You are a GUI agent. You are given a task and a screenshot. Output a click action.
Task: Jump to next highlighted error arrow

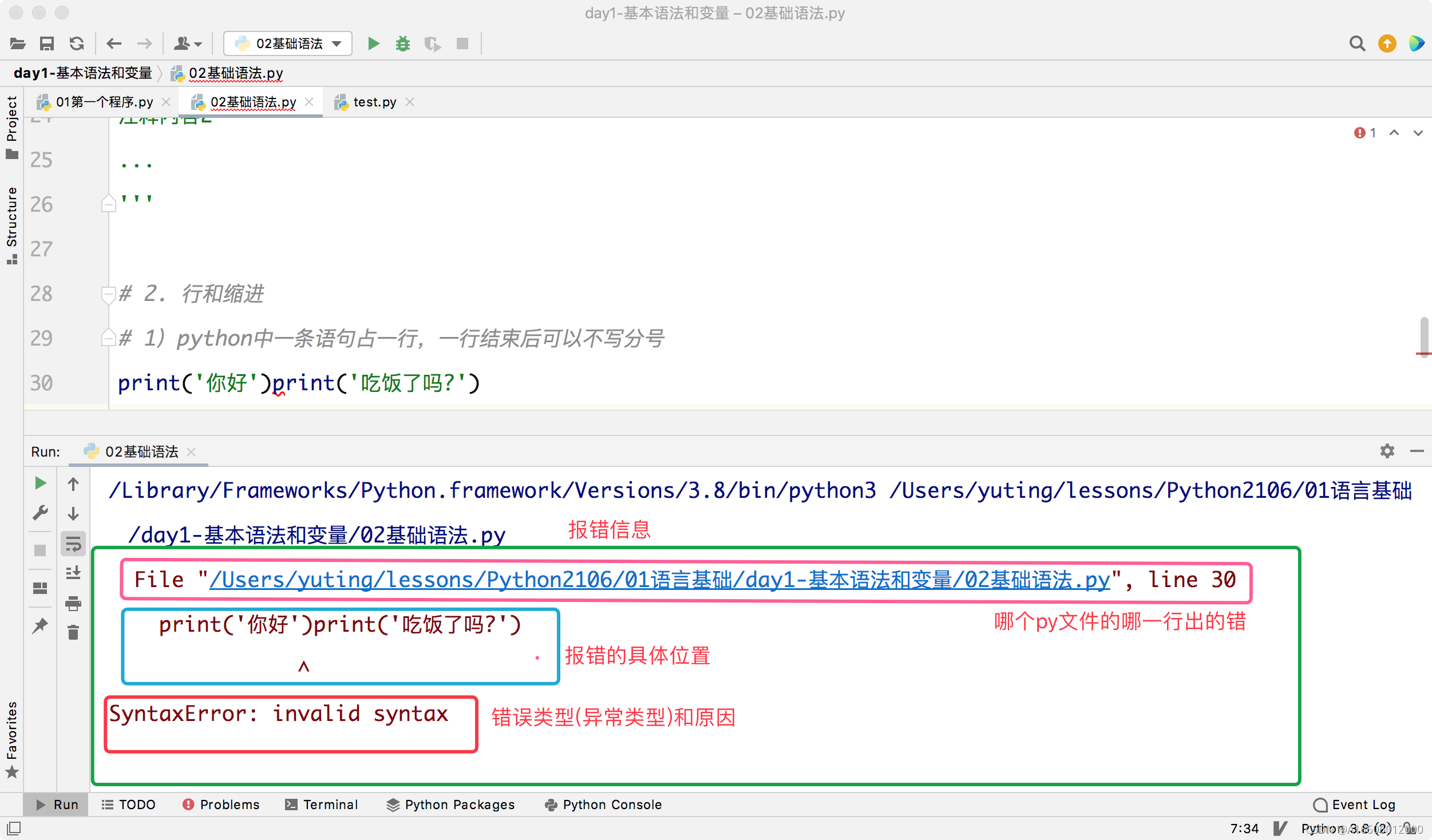pos(1418,133)
